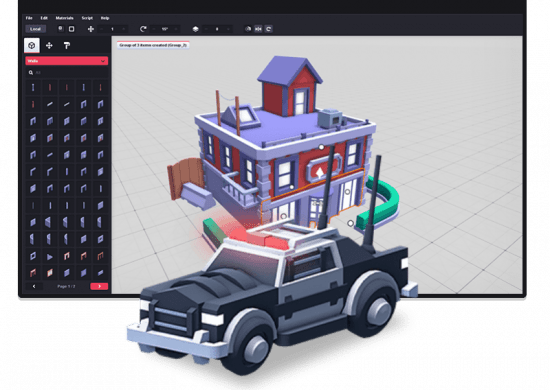Open the Script menu
550x390 pixels.
pyautogui.click(x=87, y=18)
